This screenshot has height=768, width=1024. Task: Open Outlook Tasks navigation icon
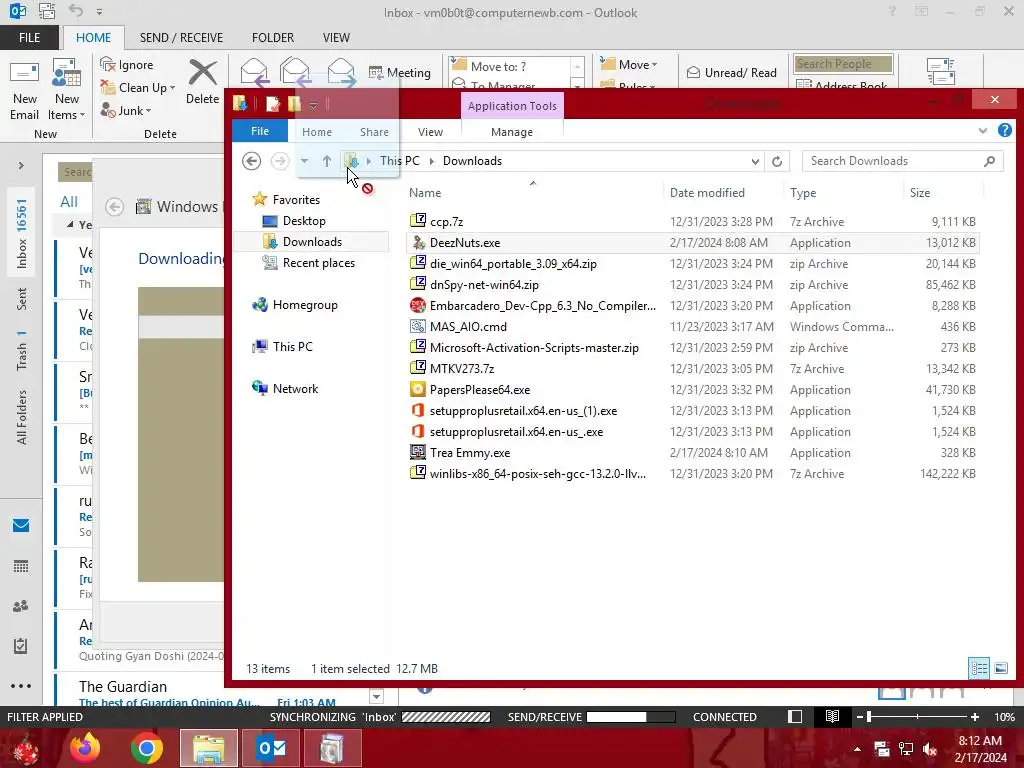[21, 646]
